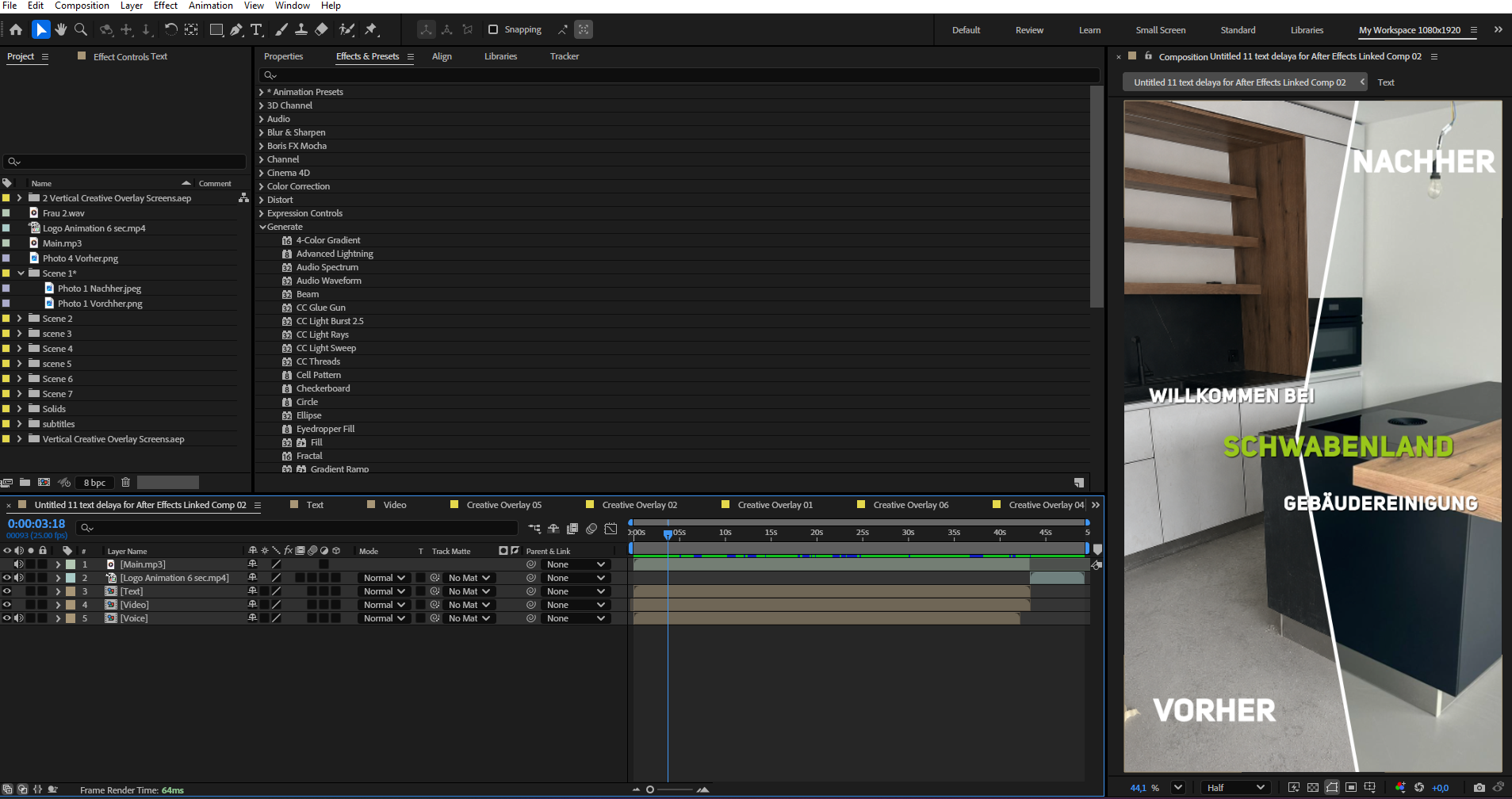Select the Pan Behind anchor point tool
This screenshot has width=1512, height=799.
pyautogui.click(x=191, y=29)
